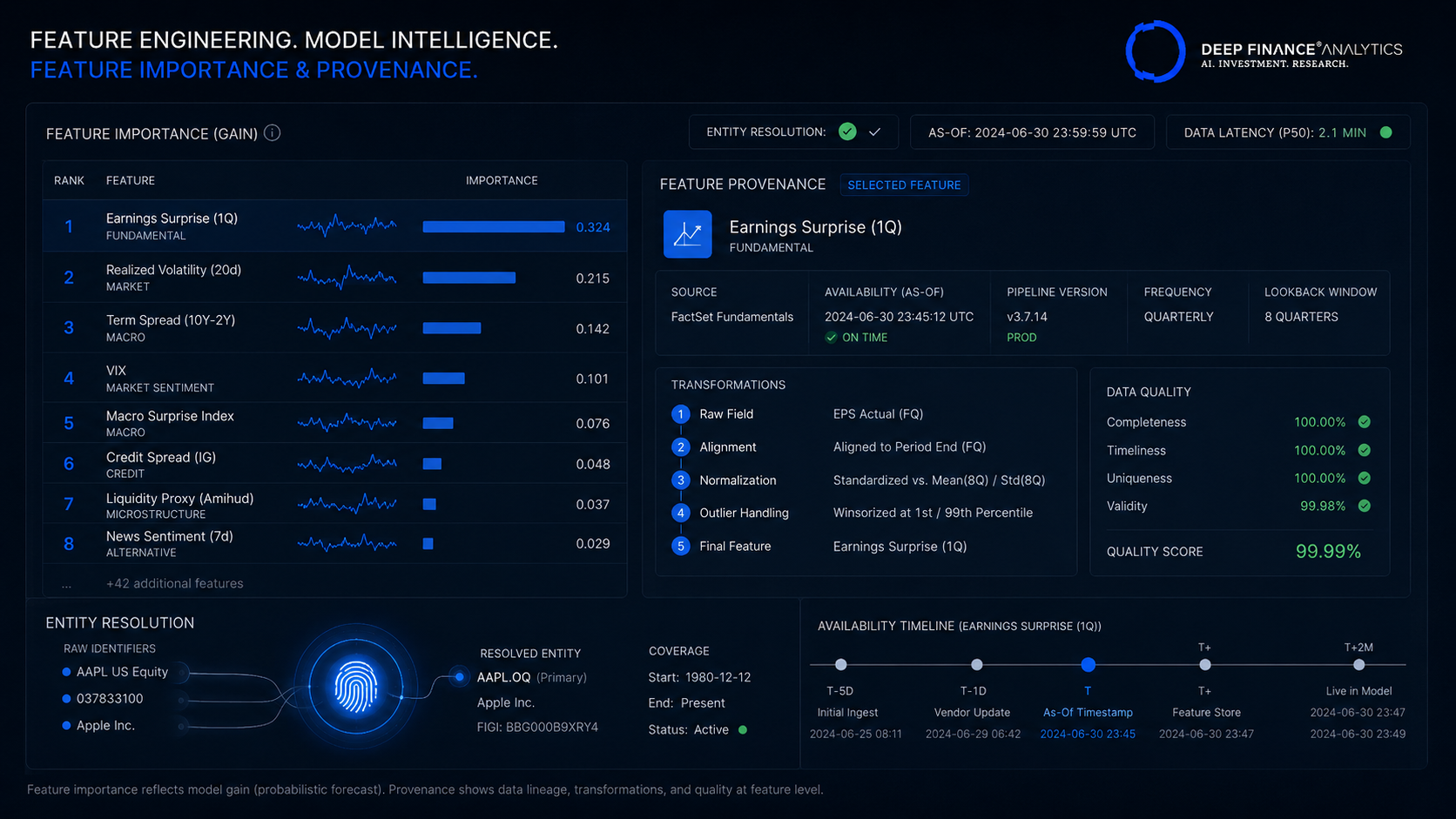The height and width of the screenshot is (819, 1456).
Task: Click the As-Of Timestamp timeline marker
Action: click(x=1088, y=665)
